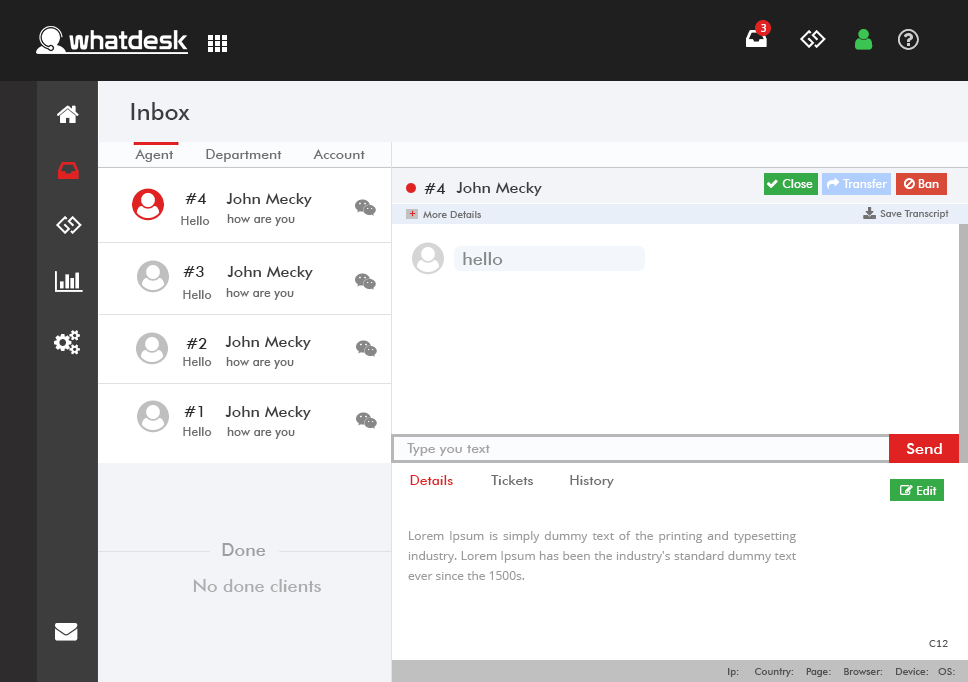Viewport: 968px width, 682px height.
Task: Open the History tab
Action: (x=591, y=481)
